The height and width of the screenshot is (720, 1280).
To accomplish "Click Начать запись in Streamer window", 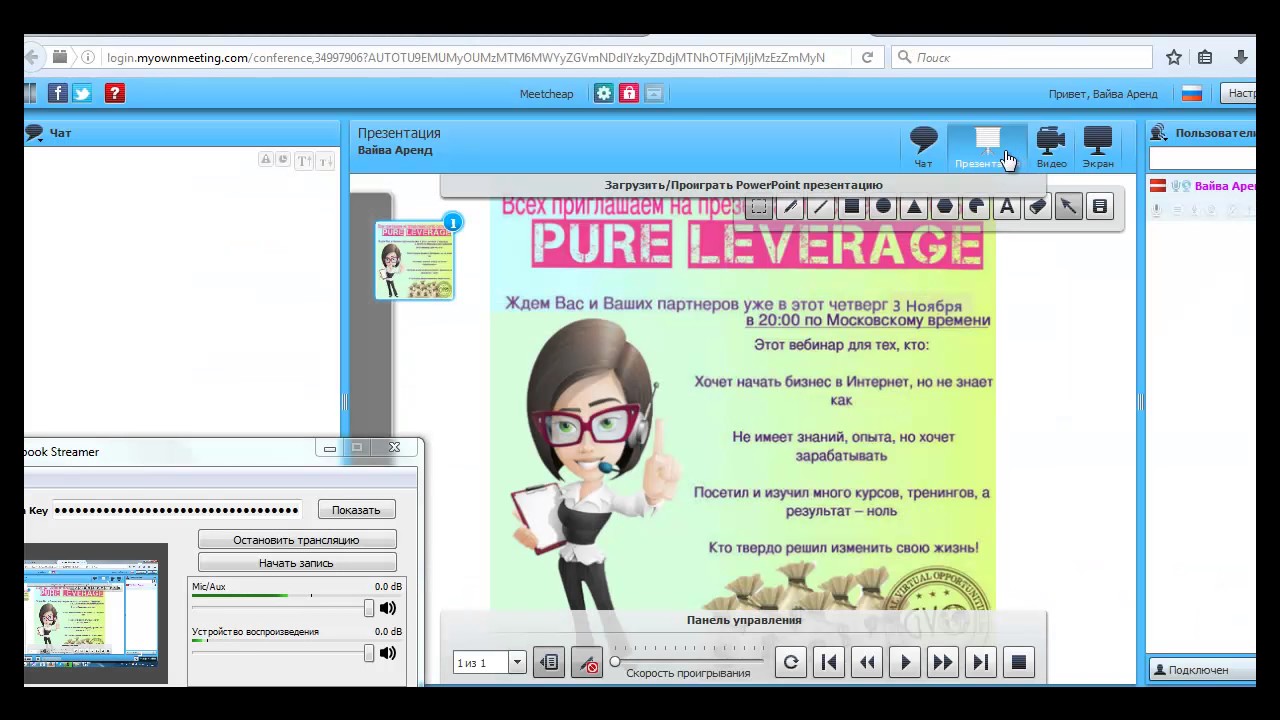I will [x=296, y=563].
